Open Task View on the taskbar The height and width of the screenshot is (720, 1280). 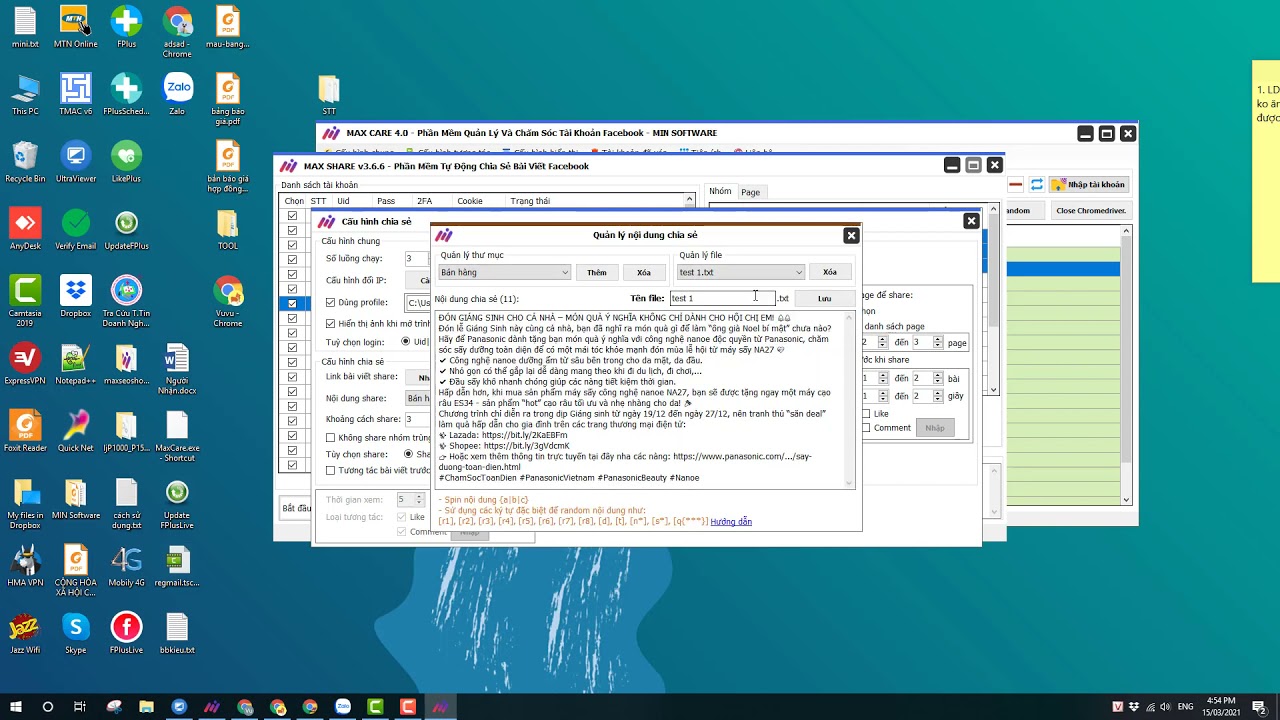click(80, 707)
